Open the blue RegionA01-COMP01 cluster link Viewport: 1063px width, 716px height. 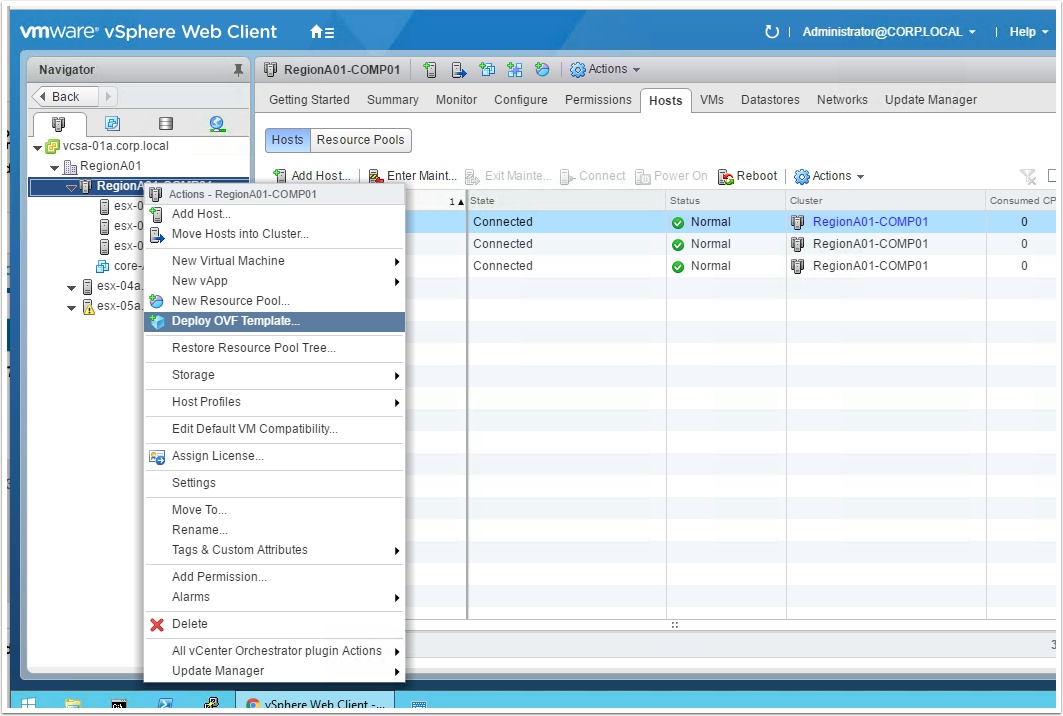tap(870, 222)
